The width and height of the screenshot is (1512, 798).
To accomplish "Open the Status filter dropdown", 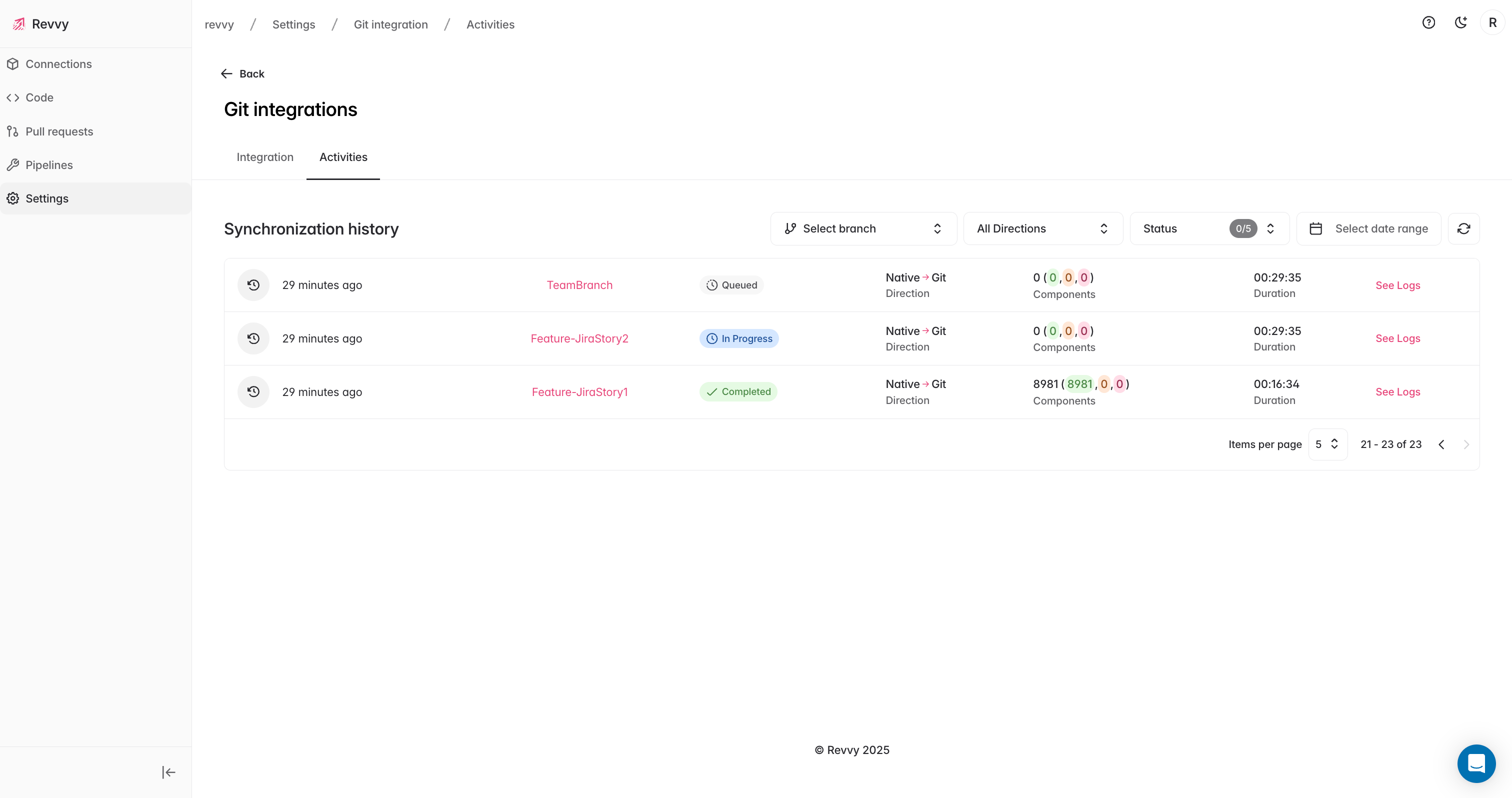I will (1208, 229).
